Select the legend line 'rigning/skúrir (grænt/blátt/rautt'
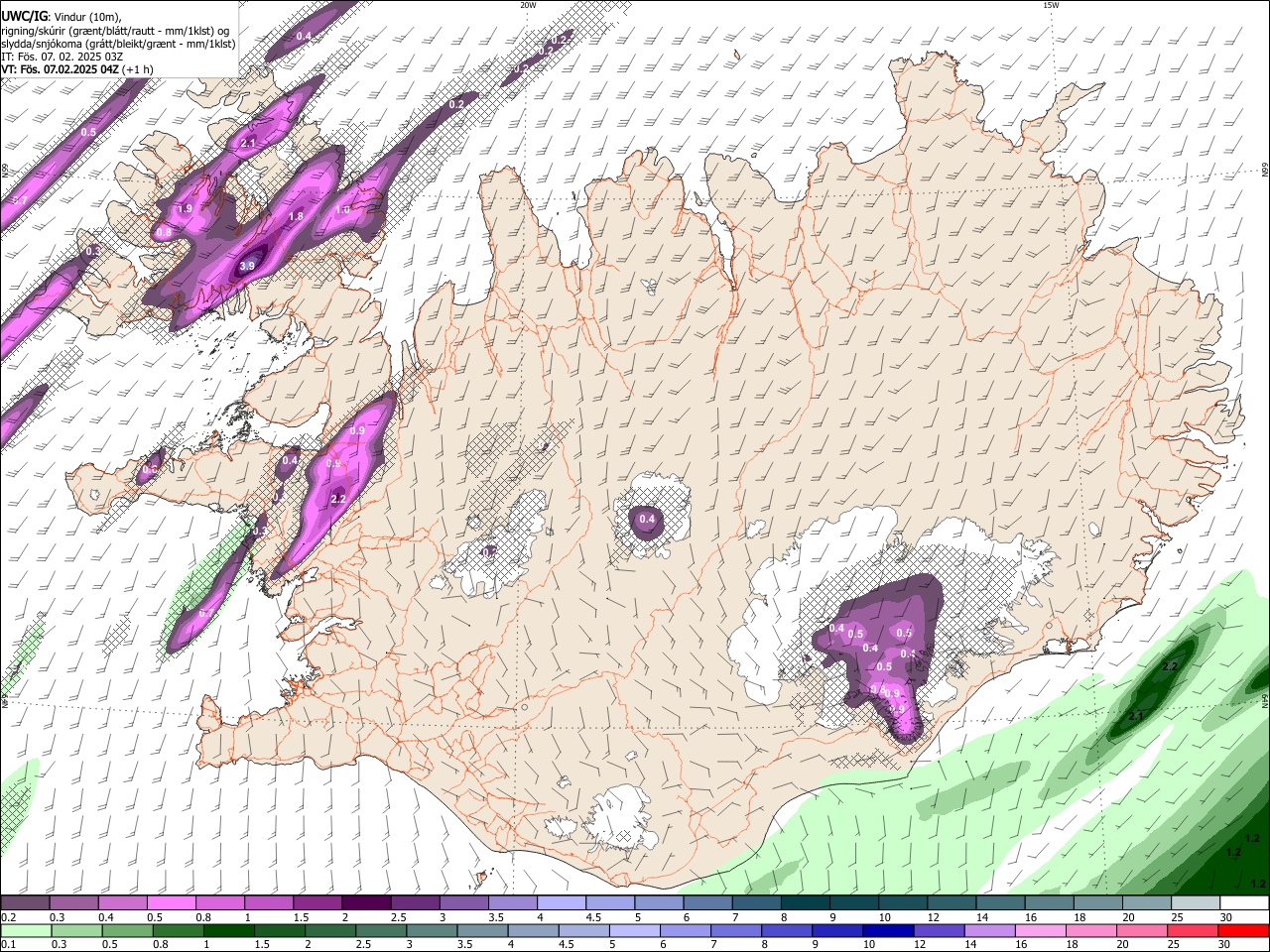Viewport: 1270px width, 952px height. [x=114, y=31]
